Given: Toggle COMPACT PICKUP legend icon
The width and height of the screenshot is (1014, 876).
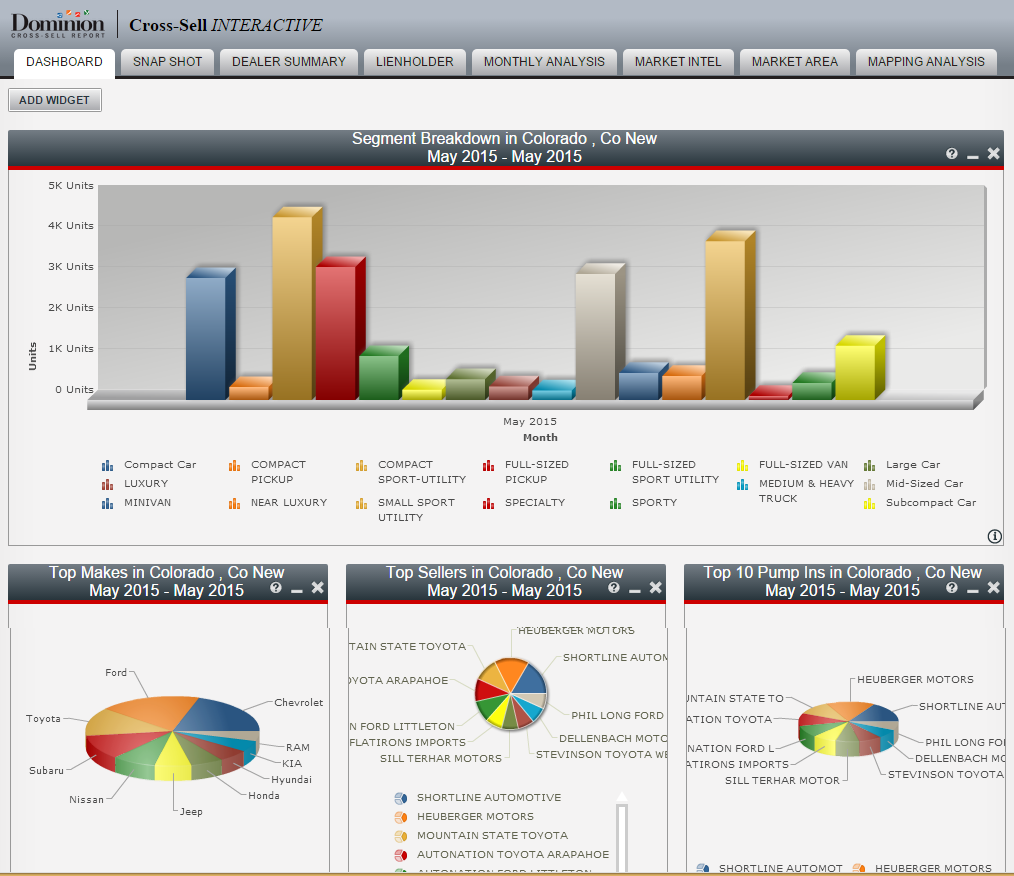Looking at the screenshot, I should 234,465.
